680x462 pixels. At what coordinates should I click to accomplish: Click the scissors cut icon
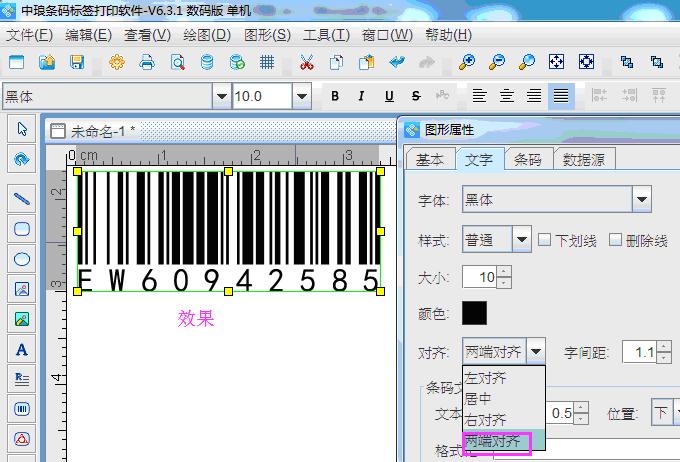click(x=307, y=62)
